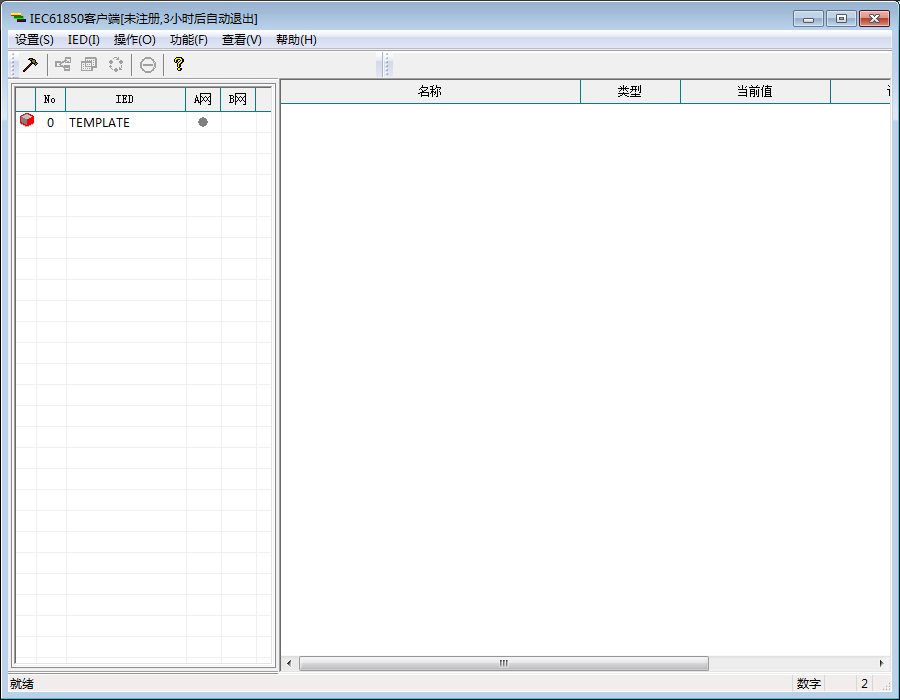Open the 操作(O) menu
900x700 pixels.
(x=135, y=40)
